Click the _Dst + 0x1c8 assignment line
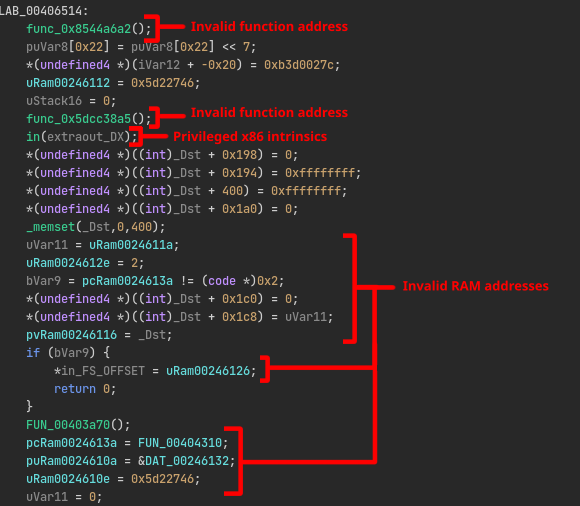580x506 pixels. tap(179, 317)
